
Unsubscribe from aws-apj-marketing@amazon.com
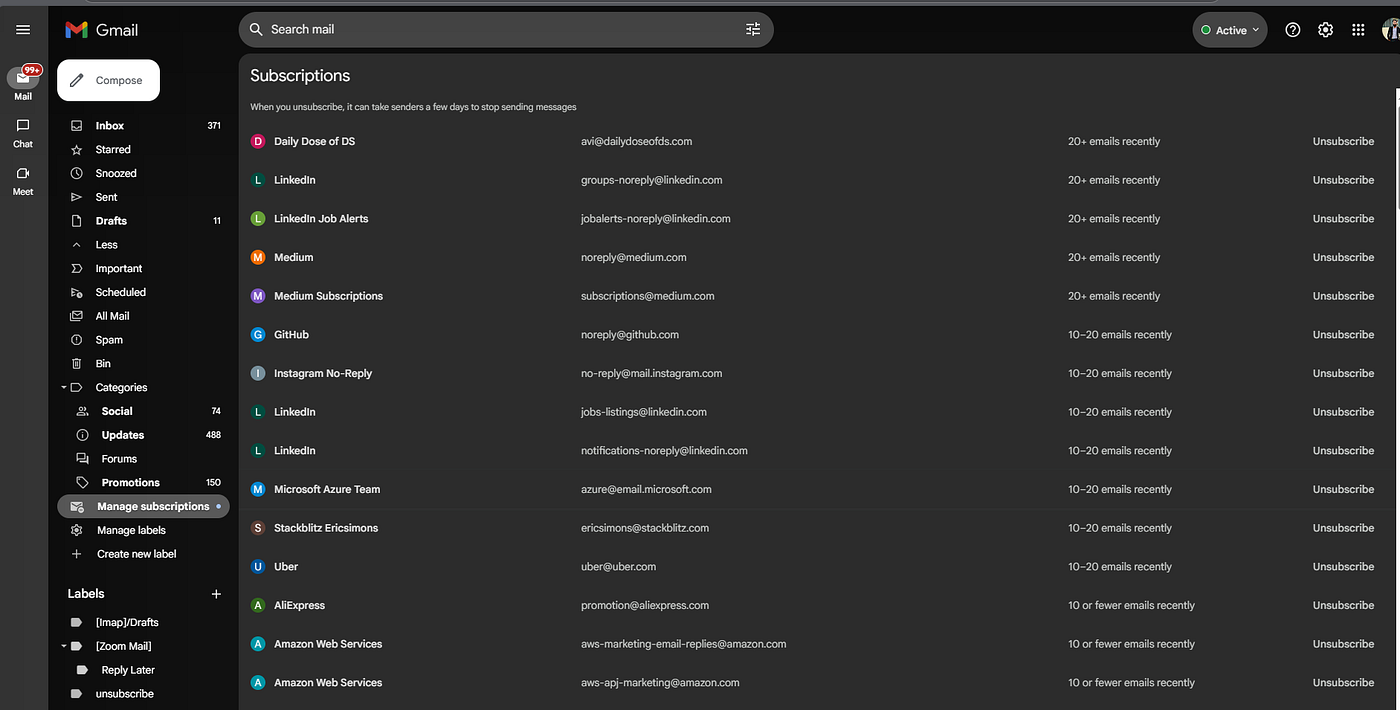pyautogui.click(x=1343, y=683)
